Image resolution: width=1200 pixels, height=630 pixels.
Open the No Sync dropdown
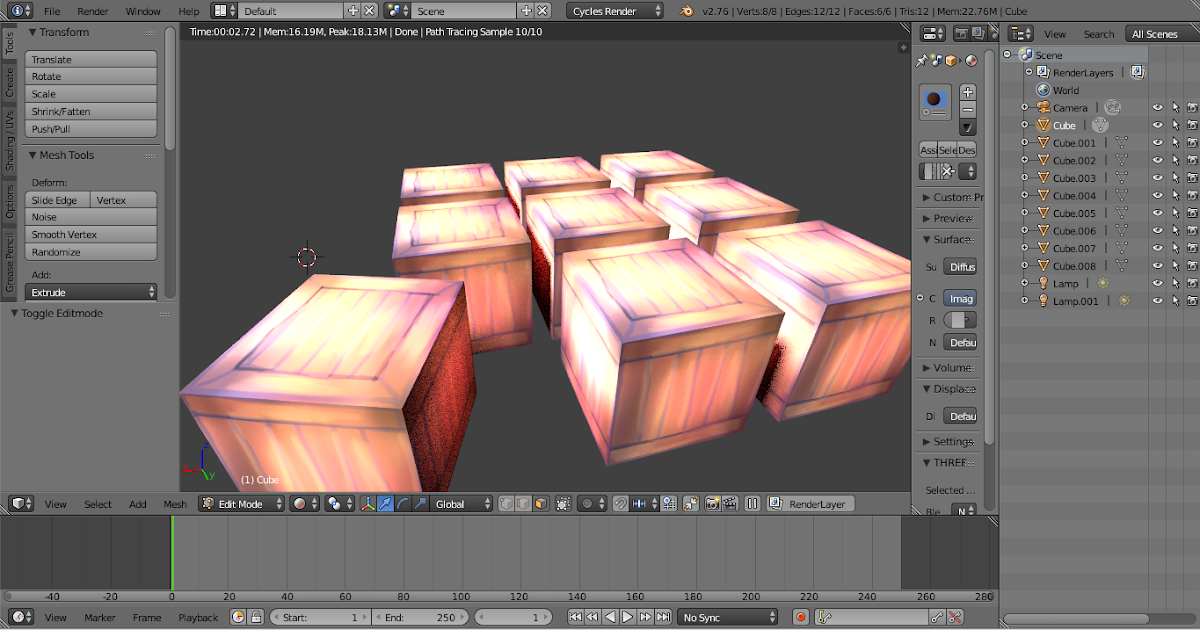[x=727, y=618]
